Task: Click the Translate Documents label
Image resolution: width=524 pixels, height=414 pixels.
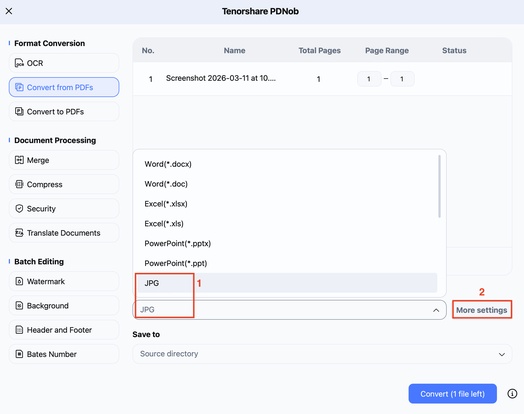Action: coord(63,233)
